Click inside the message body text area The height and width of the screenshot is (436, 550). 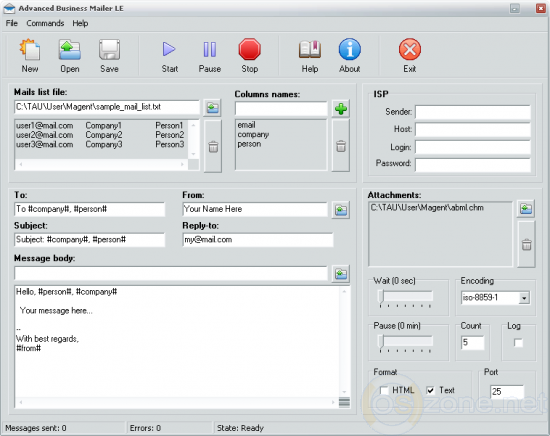point(177,342)
